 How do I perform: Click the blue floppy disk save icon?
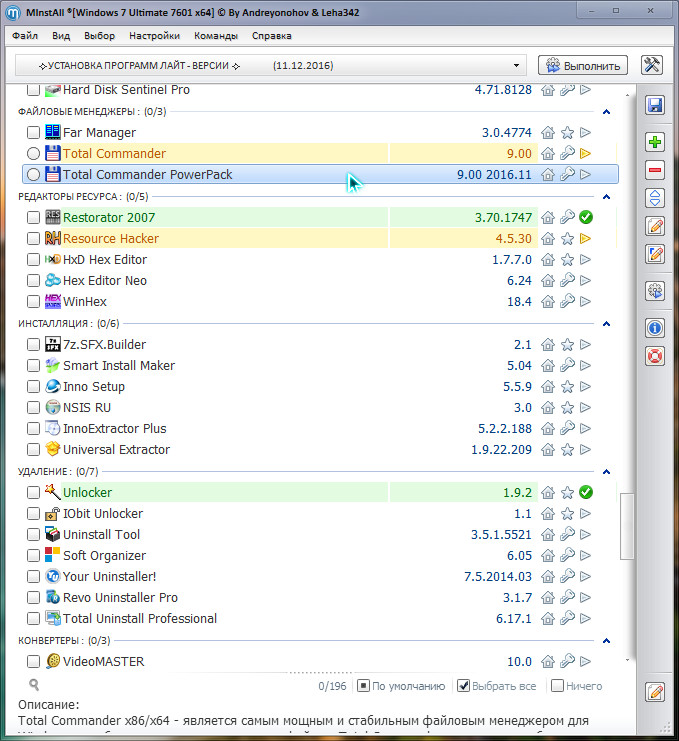tap(655, 105)
